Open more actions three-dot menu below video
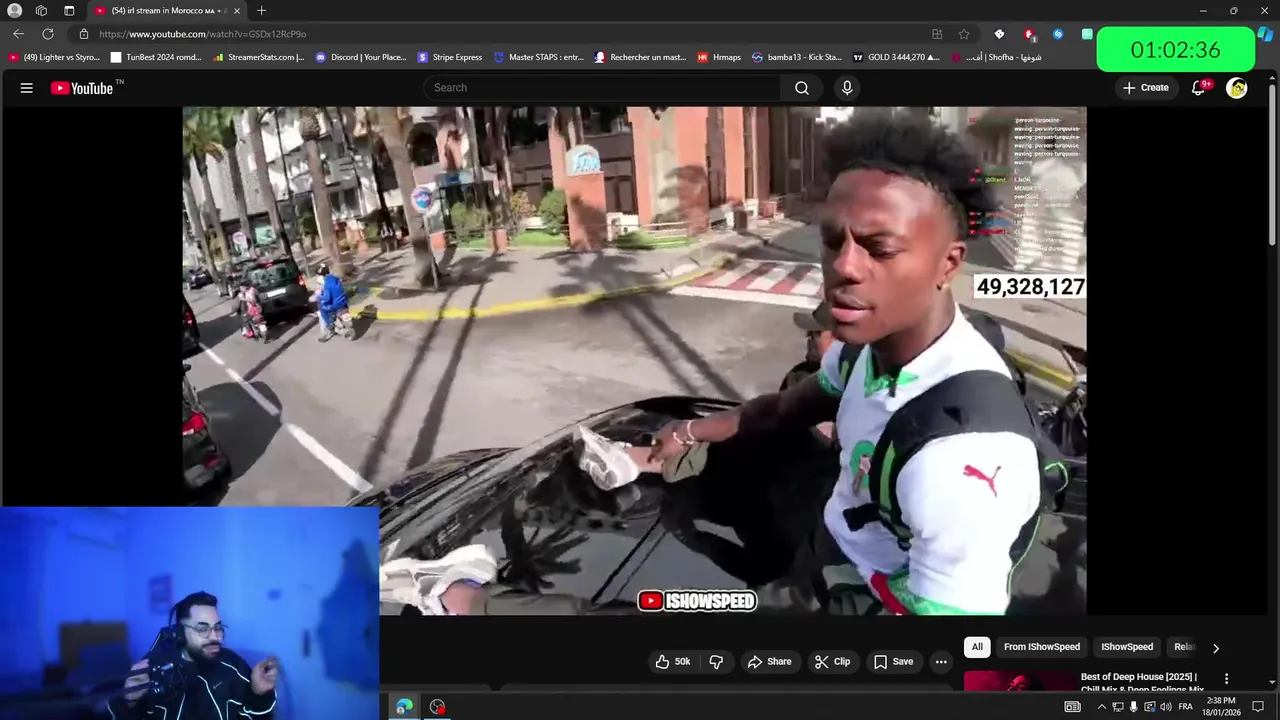This screenshot has height=720, width=1280. pyautogui.click(x=941, y=661)
